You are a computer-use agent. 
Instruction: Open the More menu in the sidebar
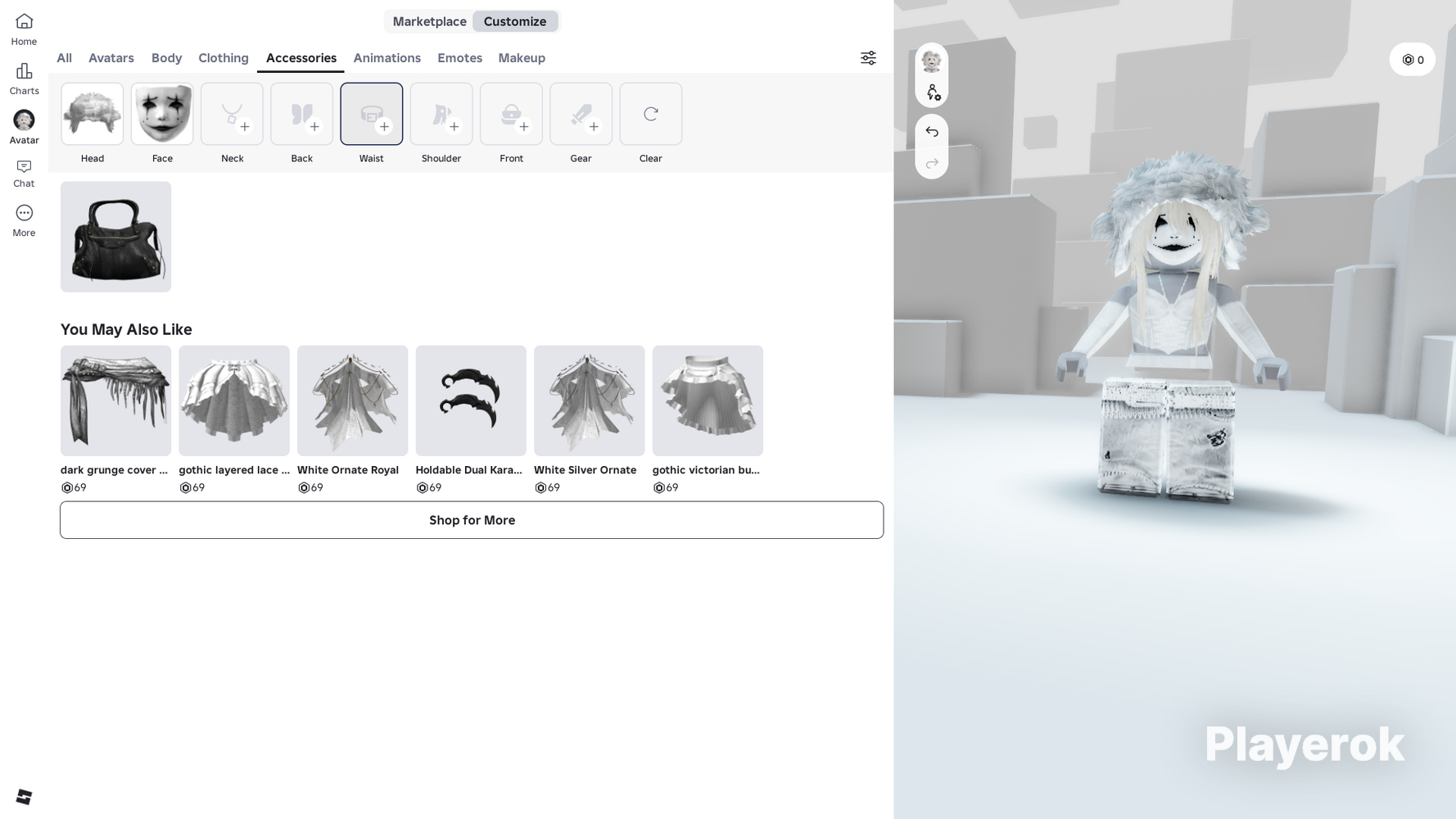coord(24,221)
